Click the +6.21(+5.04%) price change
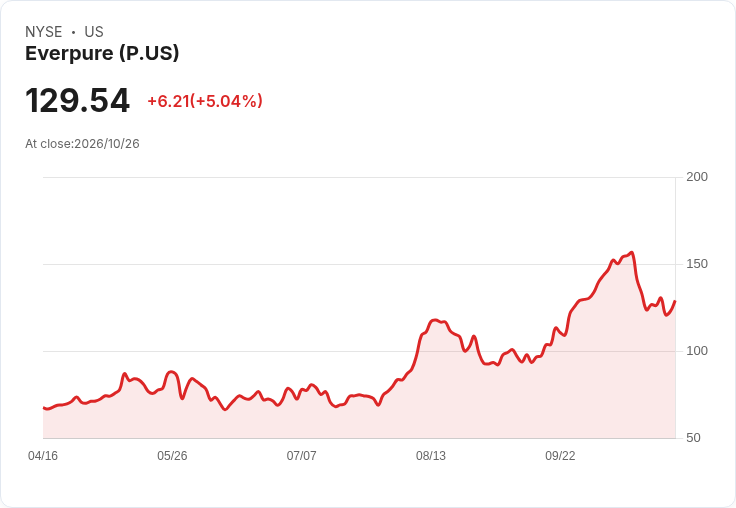 click(x=205, y=101)
